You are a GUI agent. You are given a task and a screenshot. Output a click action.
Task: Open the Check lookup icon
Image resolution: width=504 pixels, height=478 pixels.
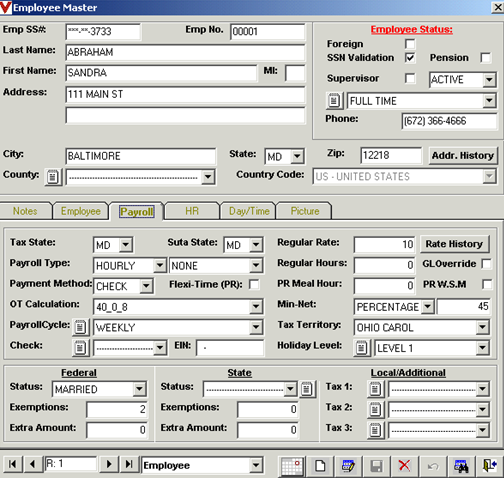point(80,348)
